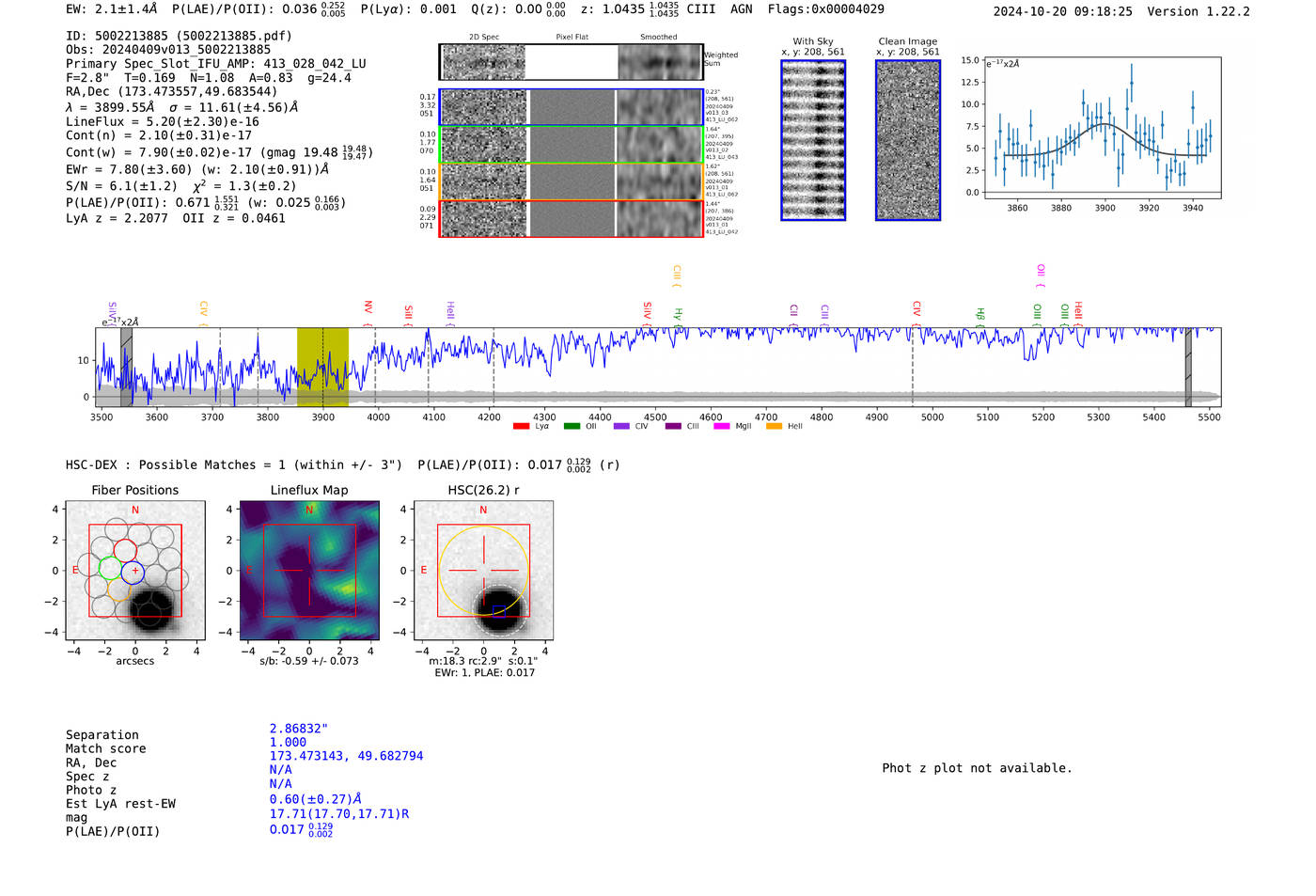This screenshot has width=1316, height=896.
Task: Open the Clean Image thumbnail
Action: point(908,140)
